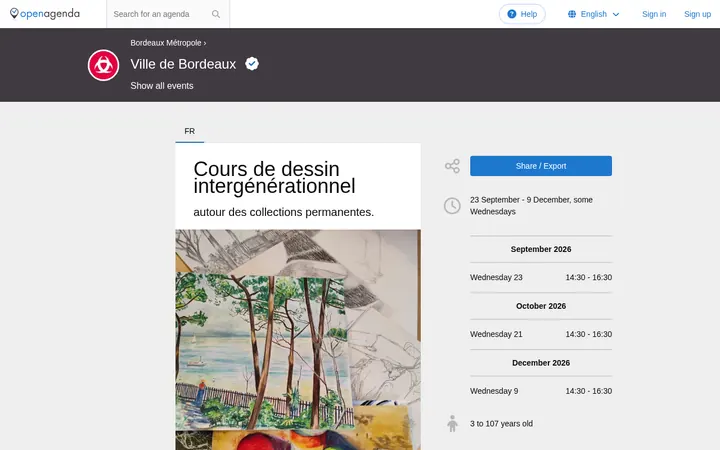The image size is (720, 450).
Task: Click the clock schedule icon
Action: [x=452, y=206]
